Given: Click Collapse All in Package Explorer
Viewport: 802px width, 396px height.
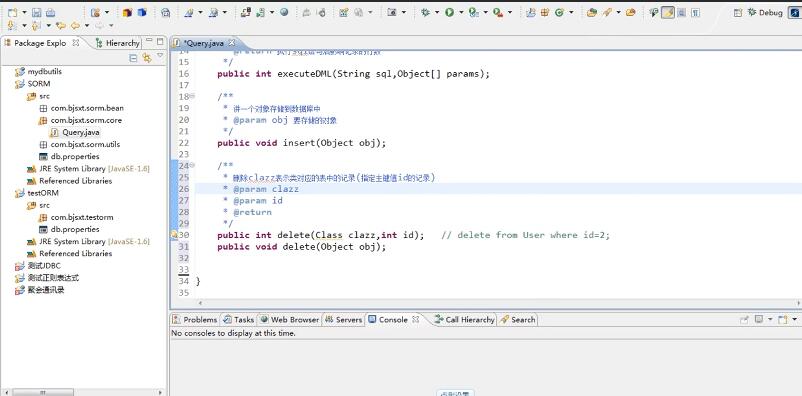Looking at the screenshot, I should (x=133, y=58).
